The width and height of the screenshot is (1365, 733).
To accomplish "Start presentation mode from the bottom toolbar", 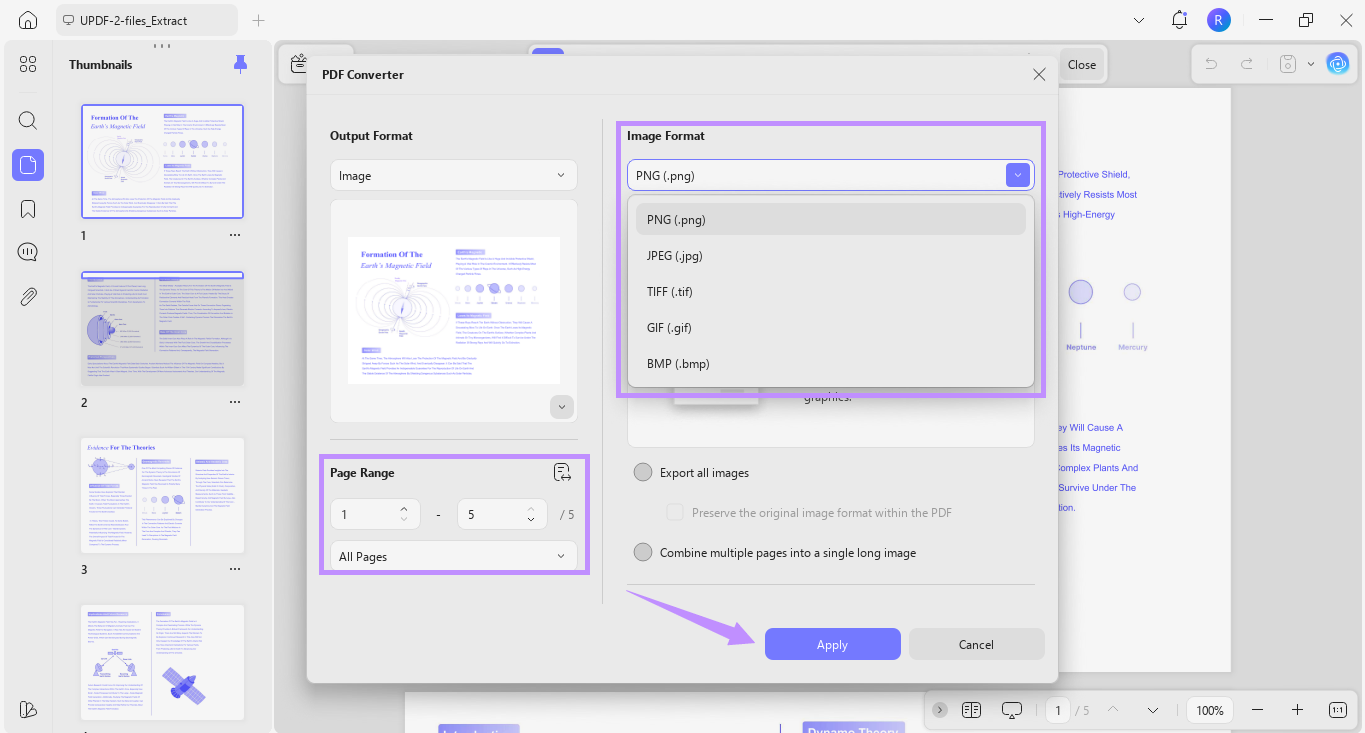I will tap(1012, 709).
